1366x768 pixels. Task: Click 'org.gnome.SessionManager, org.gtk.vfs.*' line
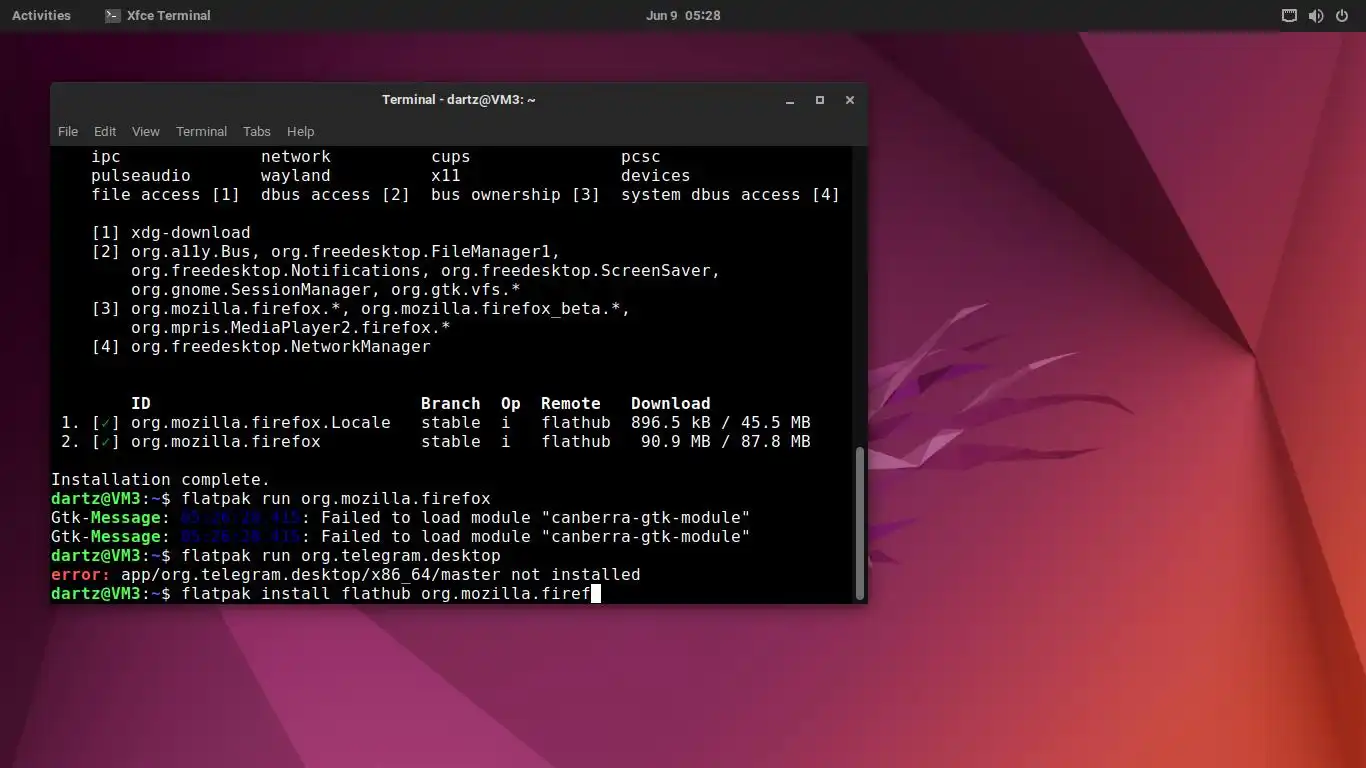[x=326, y=290]
